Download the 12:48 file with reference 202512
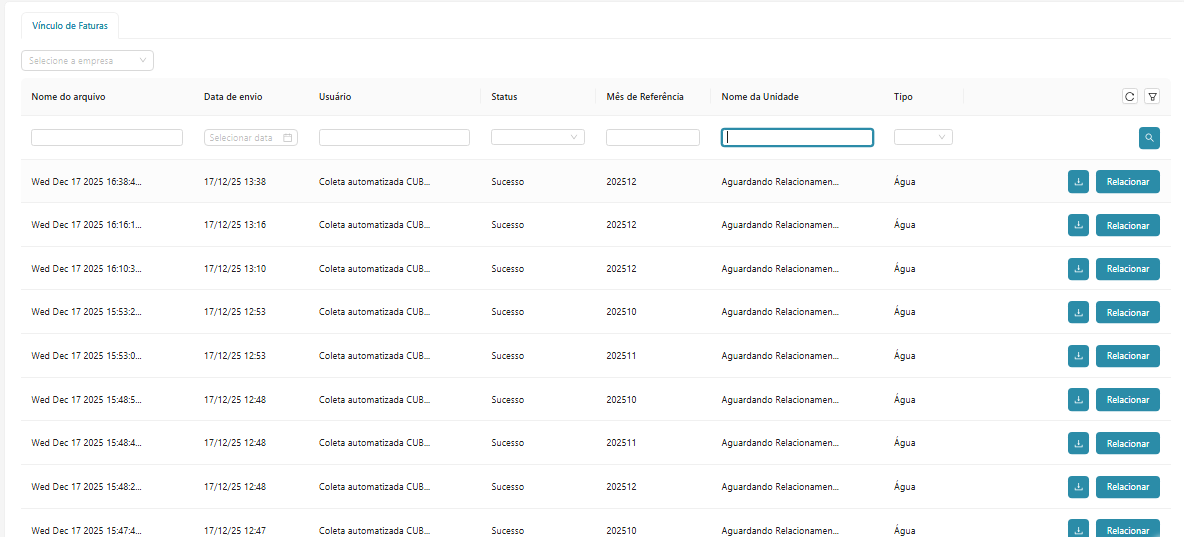1184x537 pixels. click(1078, 487)
